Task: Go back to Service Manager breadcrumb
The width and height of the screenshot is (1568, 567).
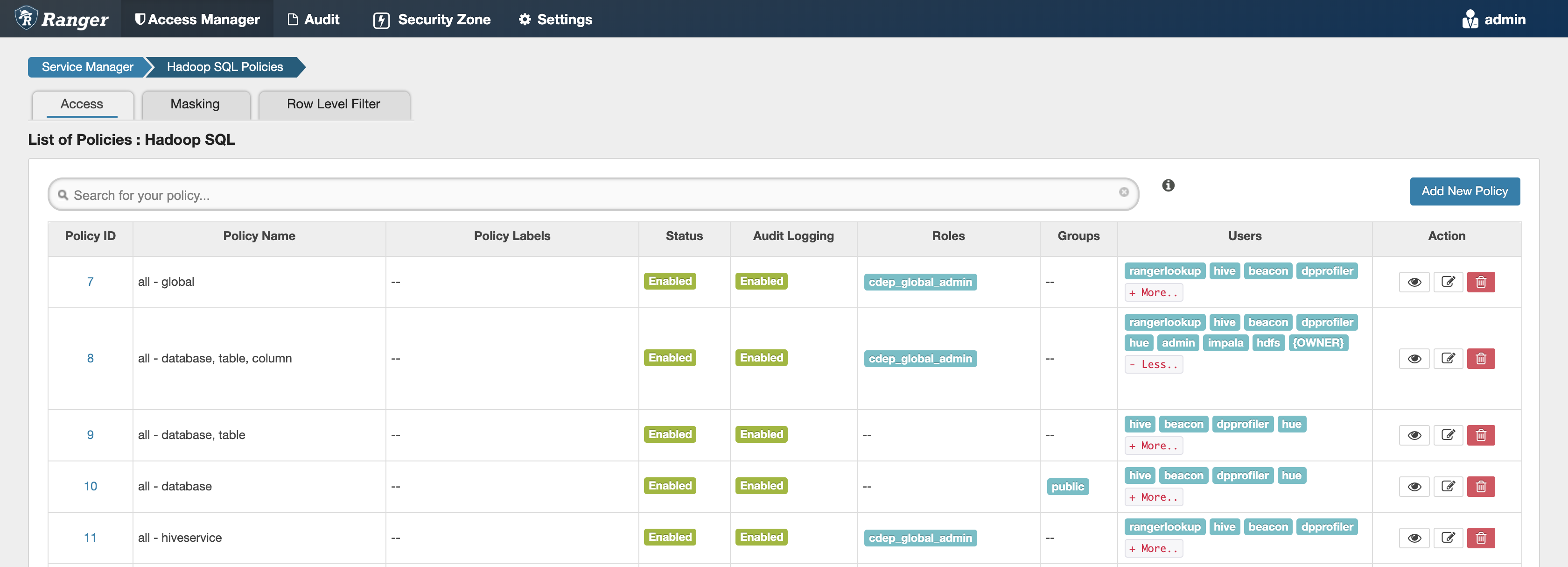Action: click(87, 67)
